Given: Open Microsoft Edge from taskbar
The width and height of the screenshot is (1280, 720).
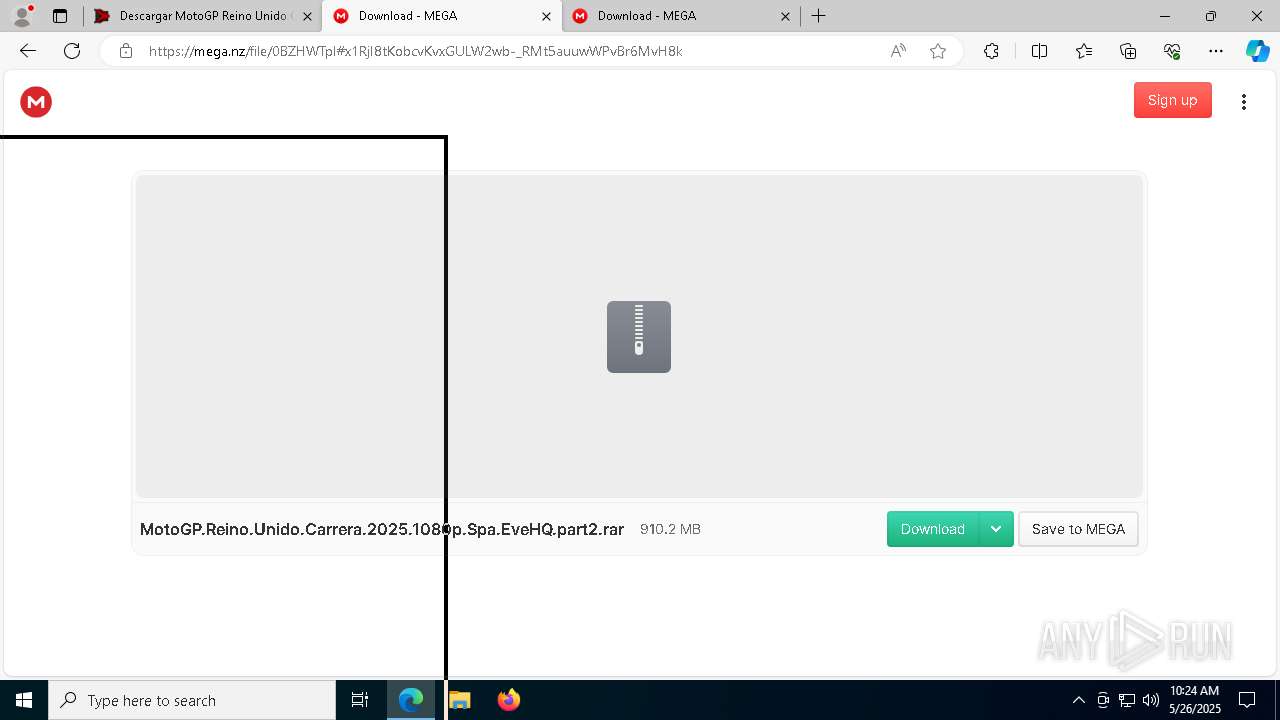Looking at the screenshot, I should coord(411,700).
